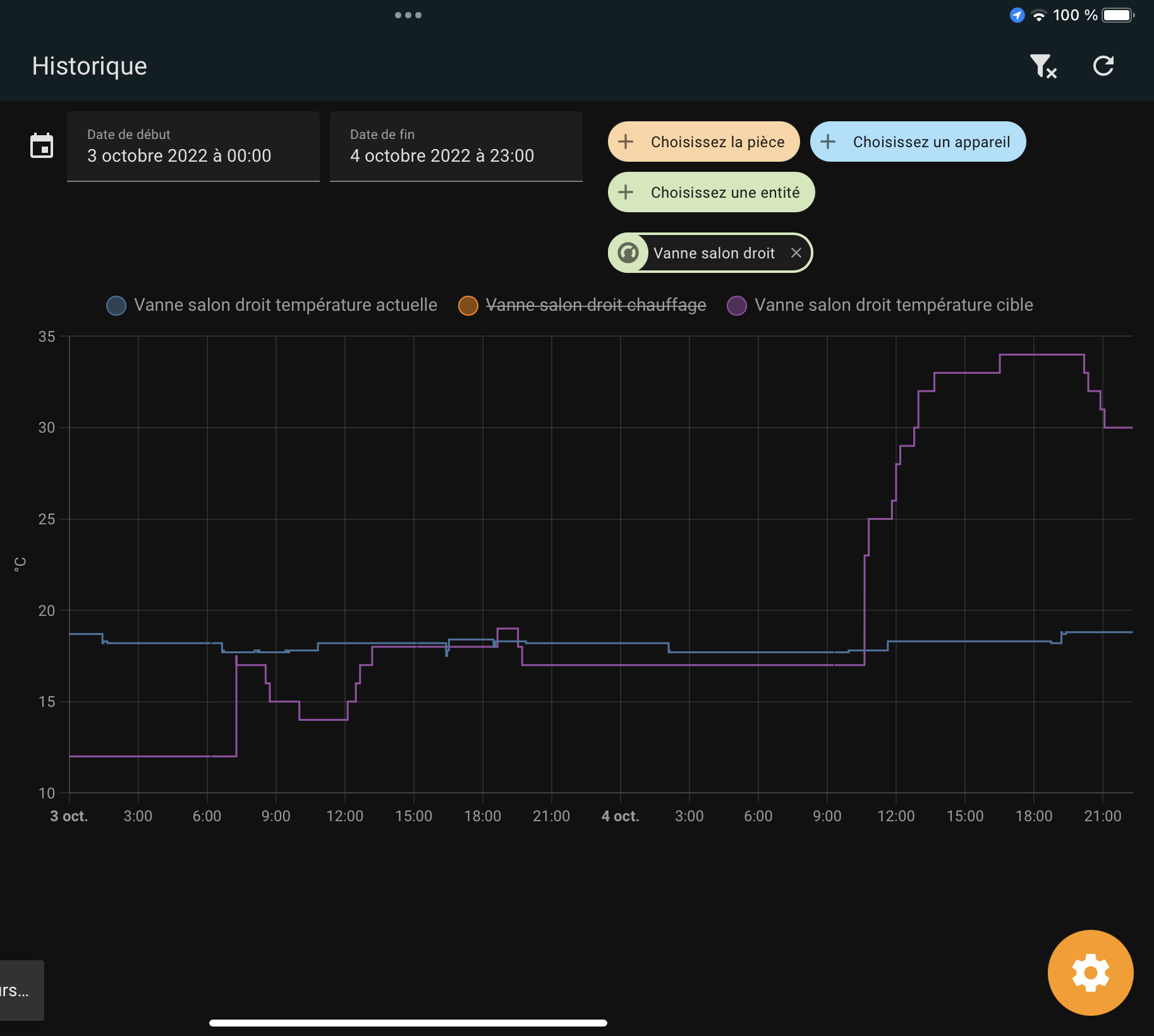Open the iPad multitasking three-dots menu
The image size is (1154, 1036).
tap(409, 15)
